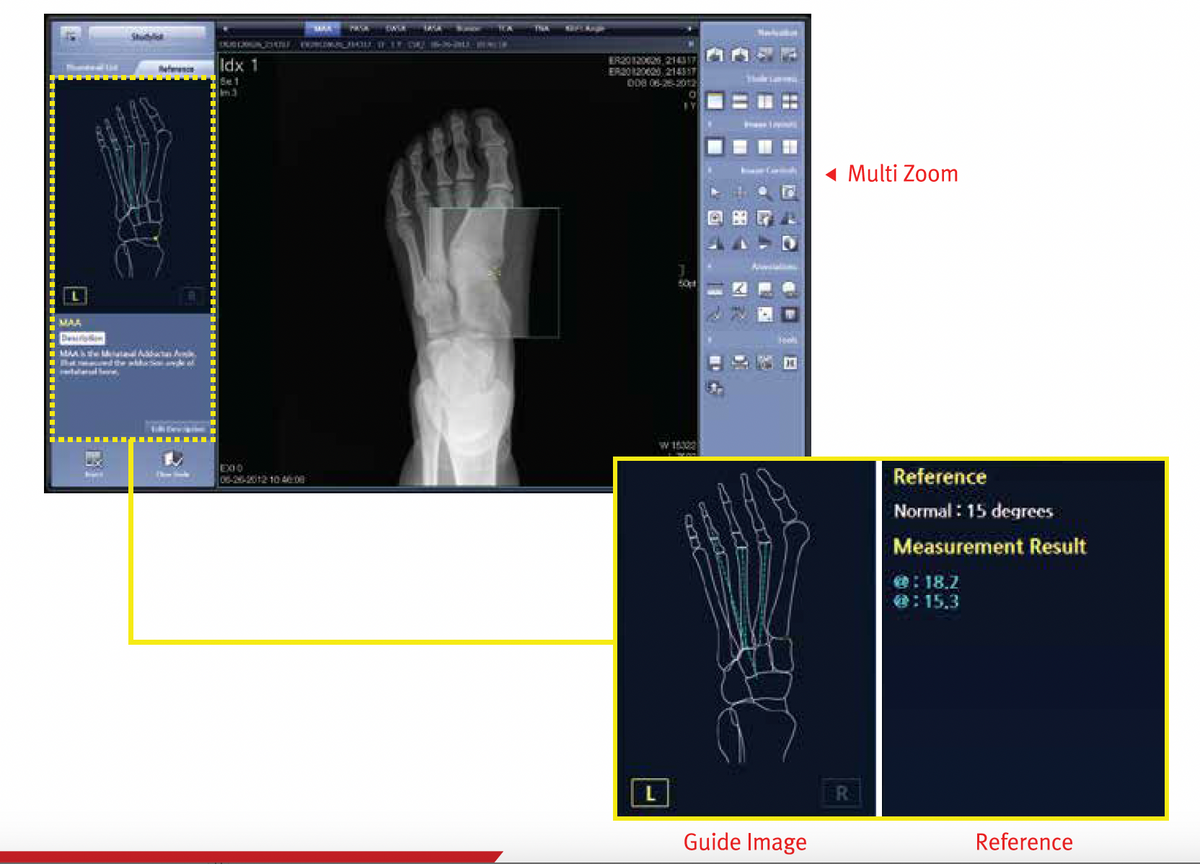Select the single-image layout swatch under Image Layouts
1200x864 pixels.
pyautogui.click(x=714, y=146)
